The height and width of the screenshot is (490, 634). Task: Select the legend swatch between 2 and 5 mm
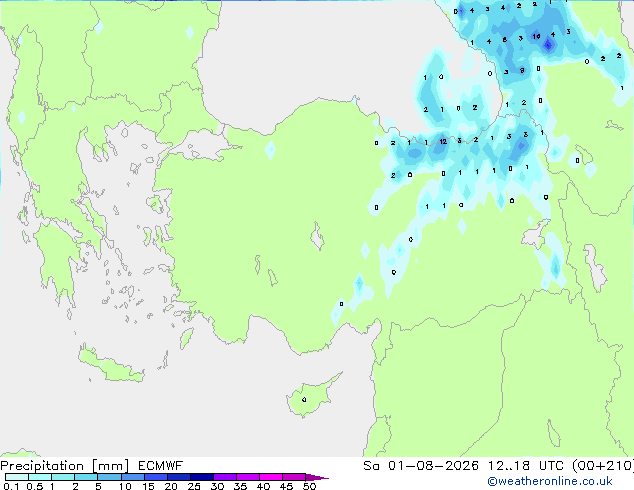coord(86,477)
